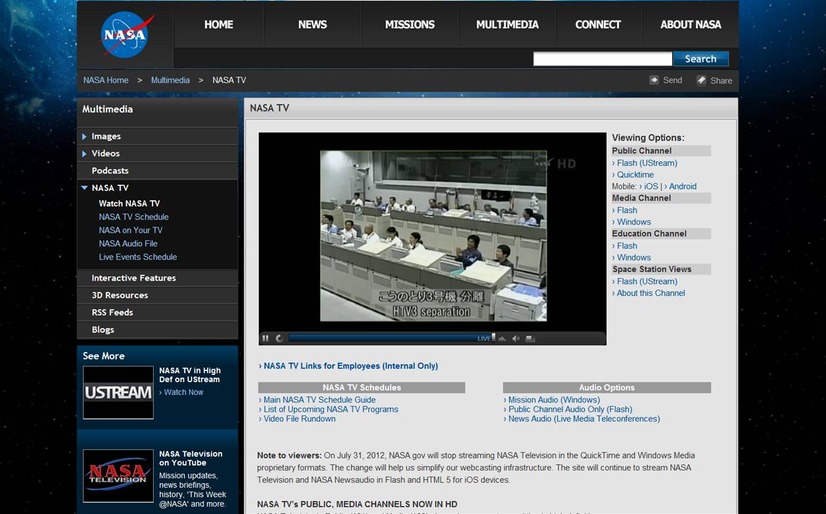Screen dimensions: 826x514
Task: Go to Multimedia breadcrumb link
Action: (170, 80)
